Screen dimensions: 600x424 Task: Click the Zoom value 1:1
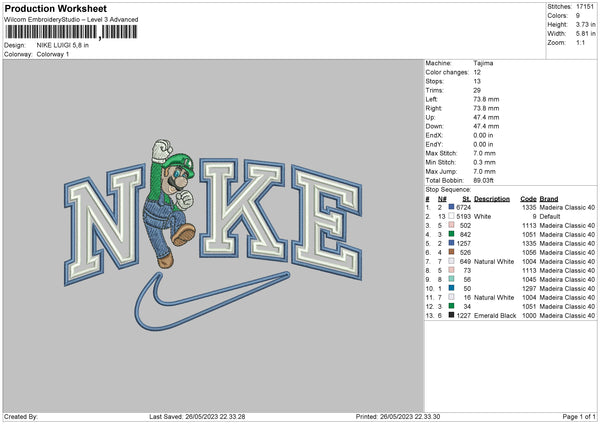click(x=580, y=42)
